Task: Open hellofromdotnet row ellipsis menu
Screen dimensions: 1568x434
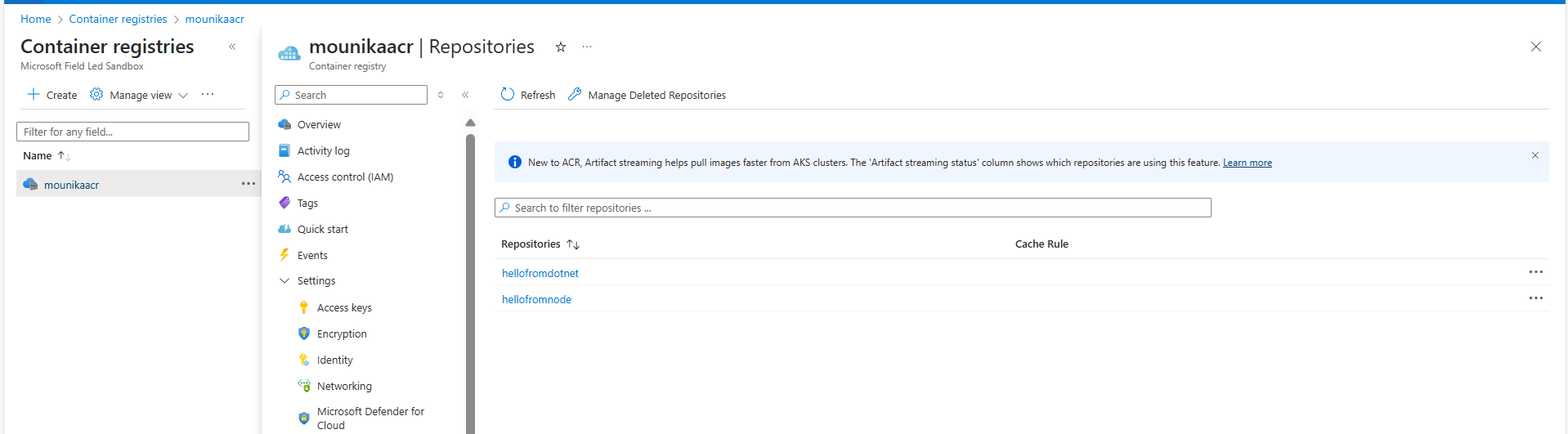Action: point(1536,272)
